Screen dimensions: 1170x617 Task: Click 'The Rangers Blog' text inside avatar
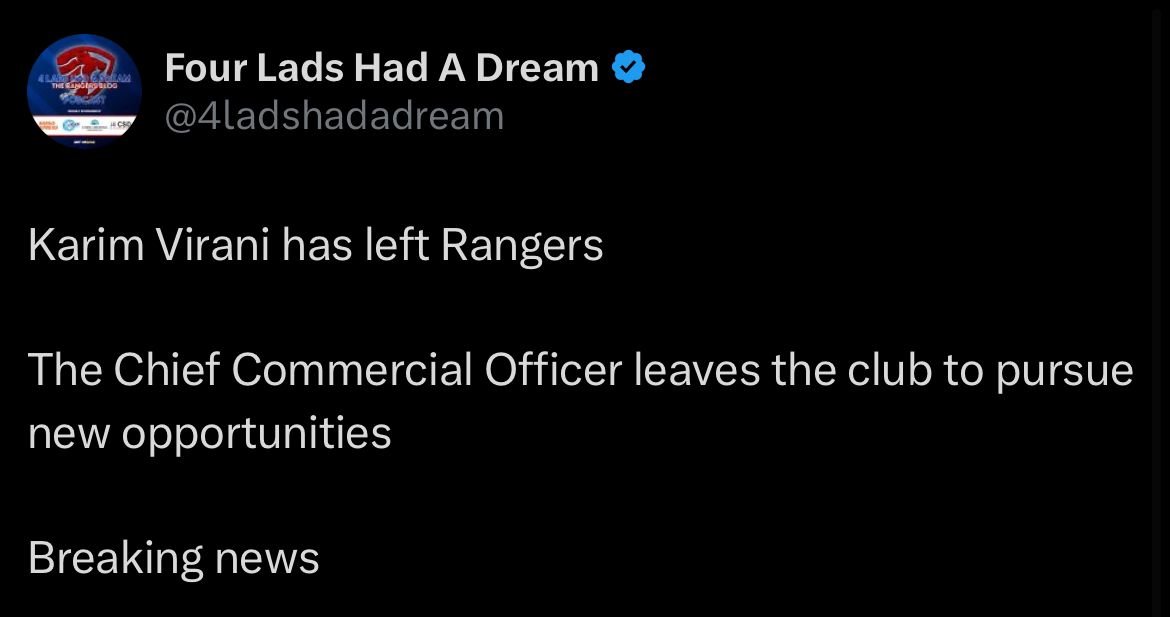coord(84,86)
